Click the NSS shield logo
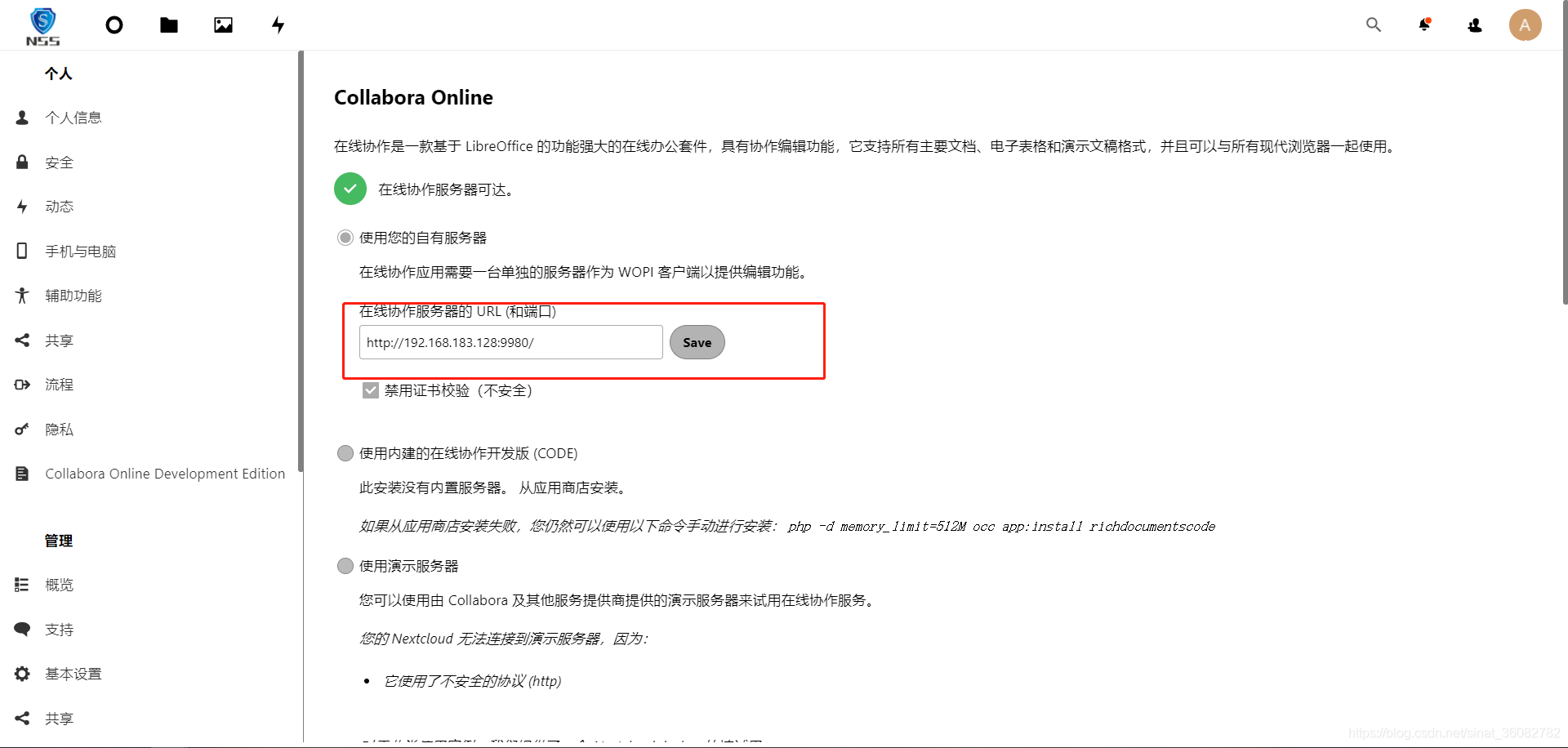Viewport: 1568px width, 748px height. (x=43, y=25)
